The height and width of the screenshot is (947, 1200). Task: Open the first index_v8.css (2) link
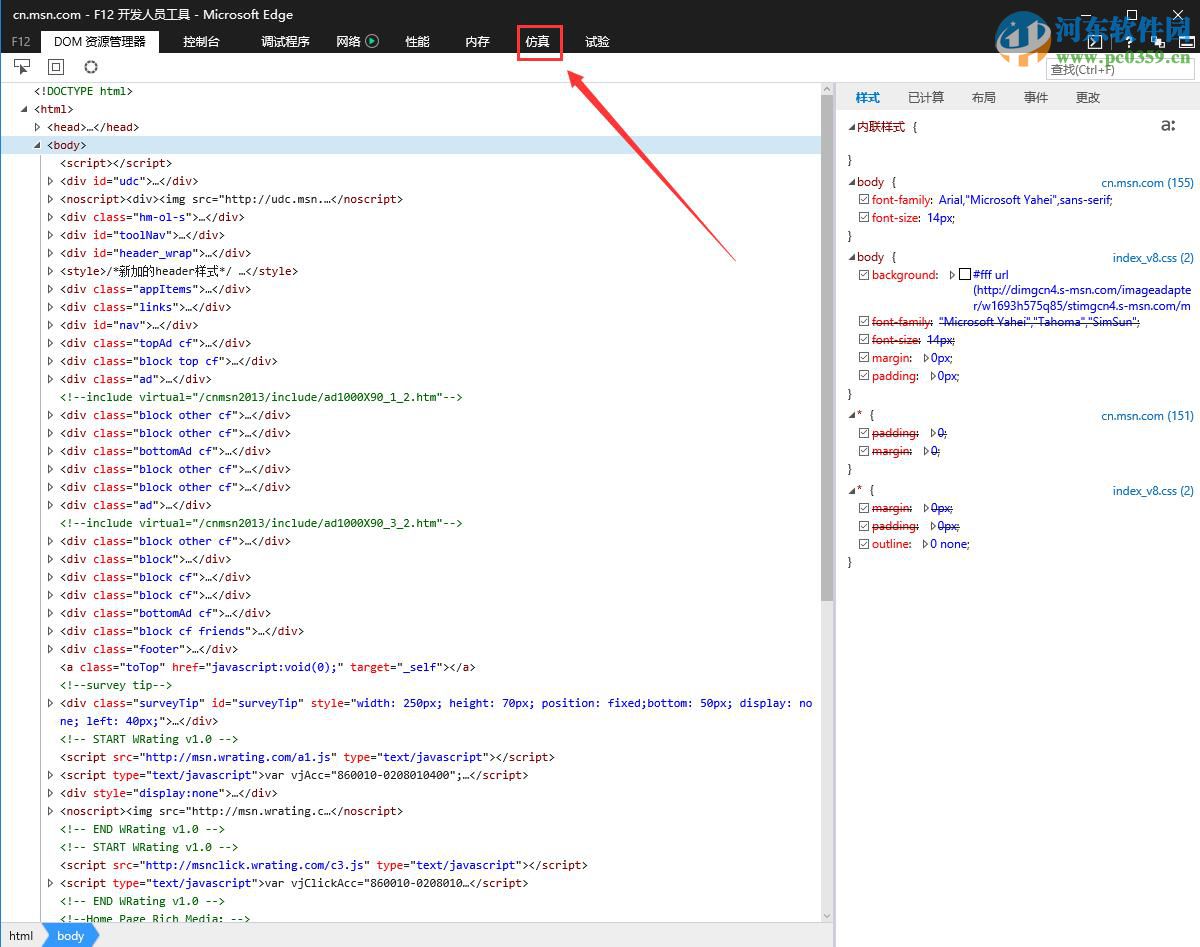[x=1152, y=258]
